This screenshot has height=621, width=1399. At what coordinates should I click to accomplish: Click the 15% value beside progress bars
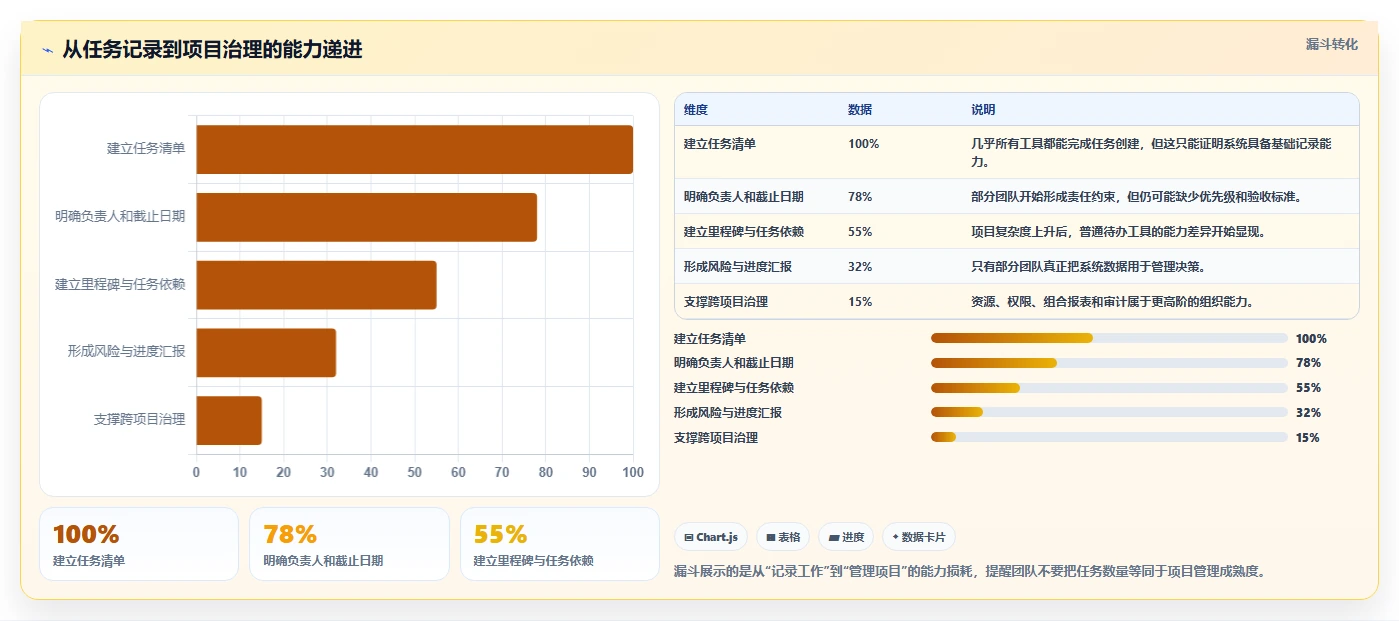(x=1308, y=437)
